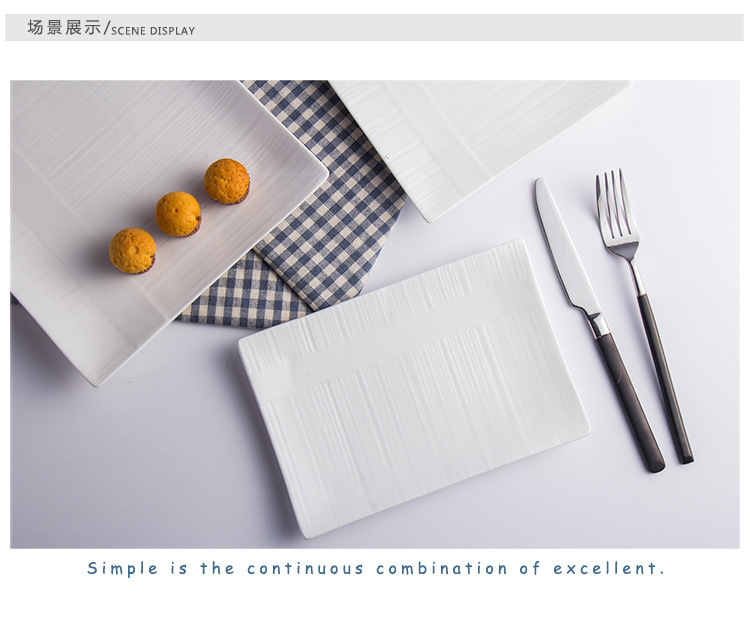
Task: Select the dinner fork in photo
Action: pos(643,316)
